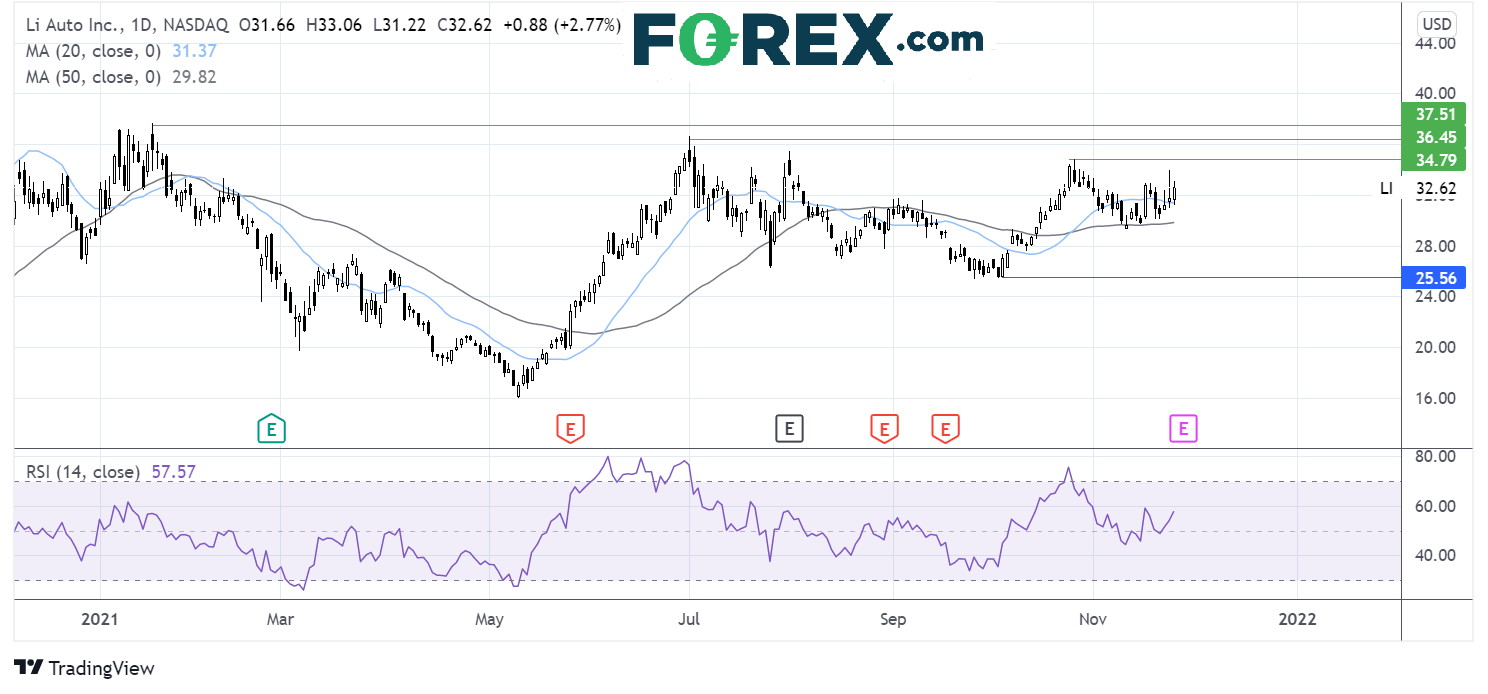1488x694 pixels.
Task: Click 40.00 on the RSI axis
Action: click(1435, 555)
